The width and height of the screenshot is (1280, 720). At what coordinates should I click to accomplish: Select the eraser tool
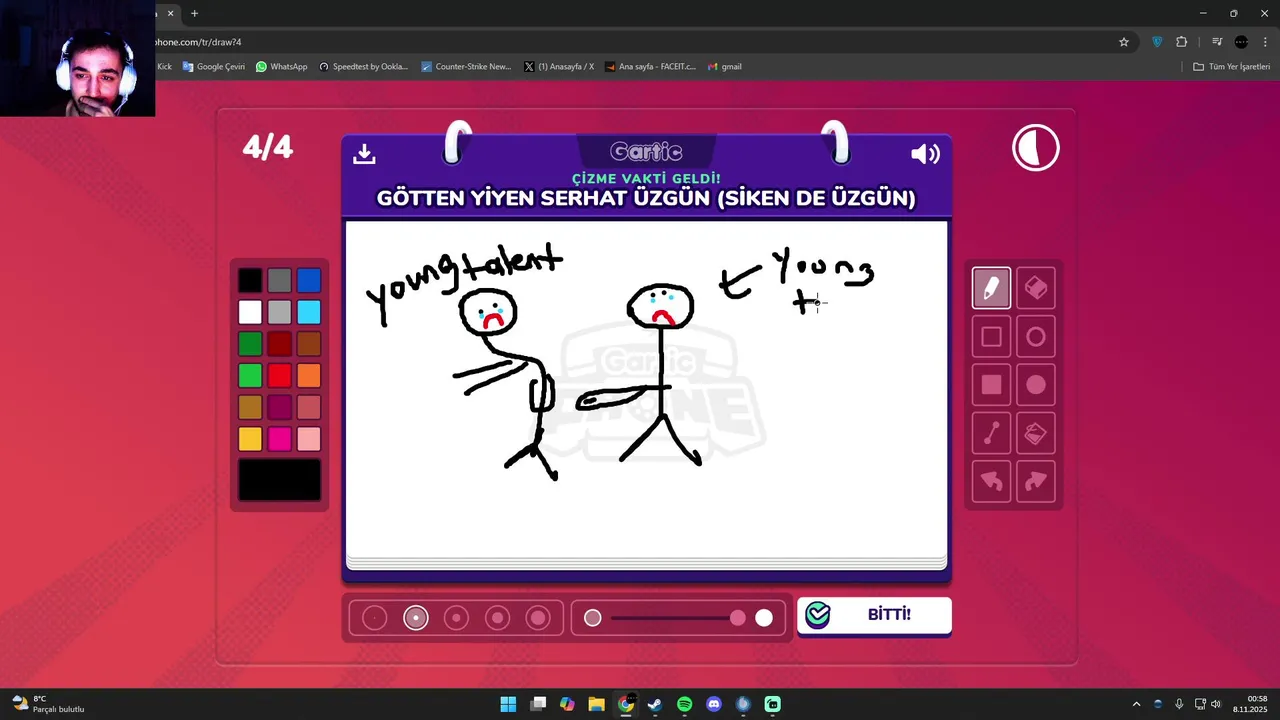[1036, 289]
